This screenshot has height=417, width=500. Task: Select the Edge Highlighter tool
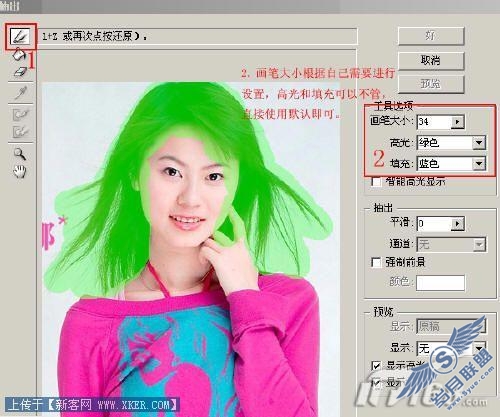point(20,36)
